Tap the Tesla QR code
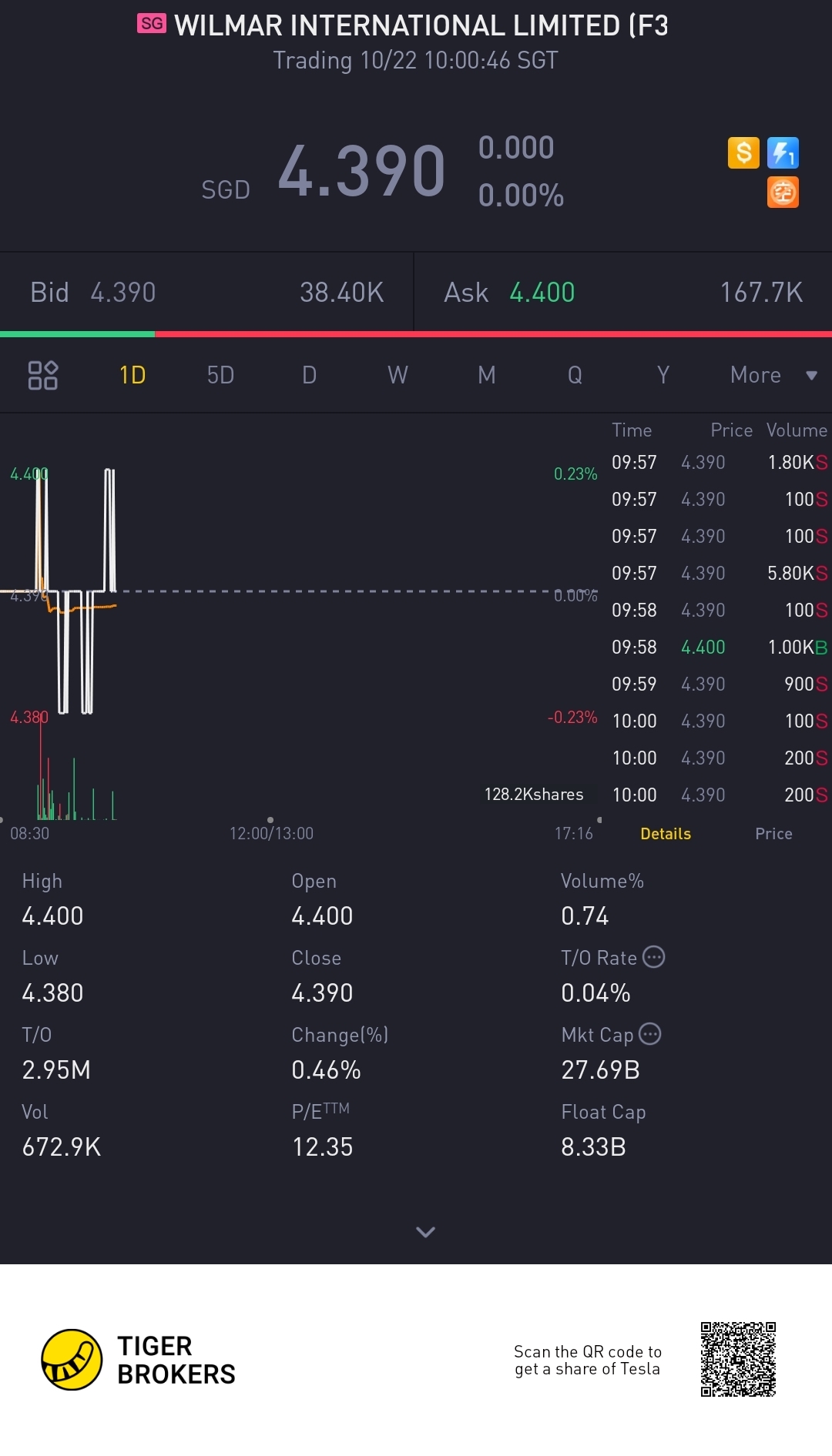Viewport: 832px width, 1456px height. pos(738,1360)
